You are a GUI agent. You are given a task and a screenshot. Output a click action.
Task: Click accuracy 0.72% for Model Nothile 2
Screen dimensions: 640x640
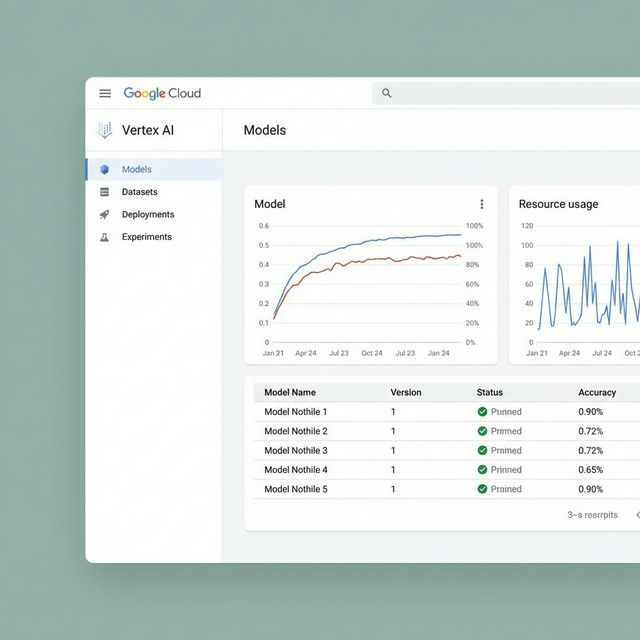(x=591, y=431)
